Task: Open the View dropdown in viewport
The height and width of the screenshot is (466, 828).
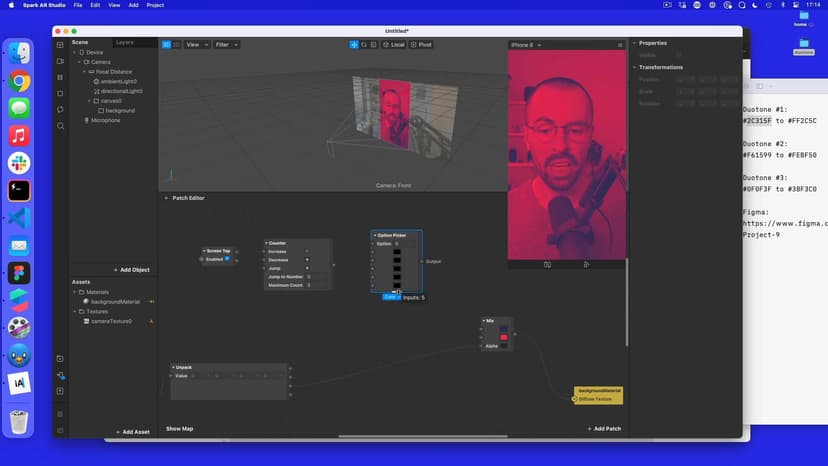Action: [x=197, y=45]
